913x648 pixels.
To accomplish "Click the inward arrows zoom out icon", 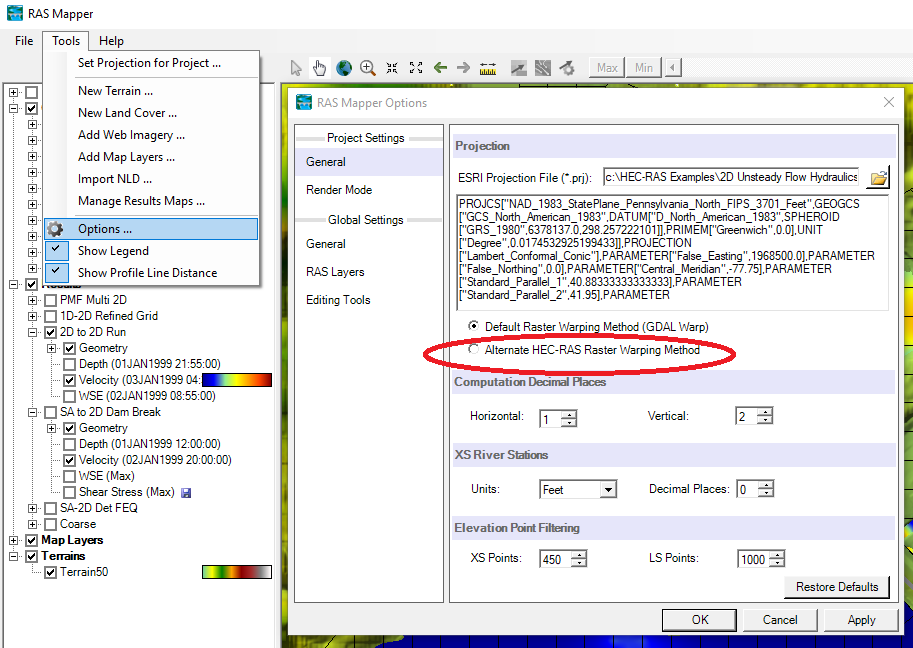I will click(392, 68).
